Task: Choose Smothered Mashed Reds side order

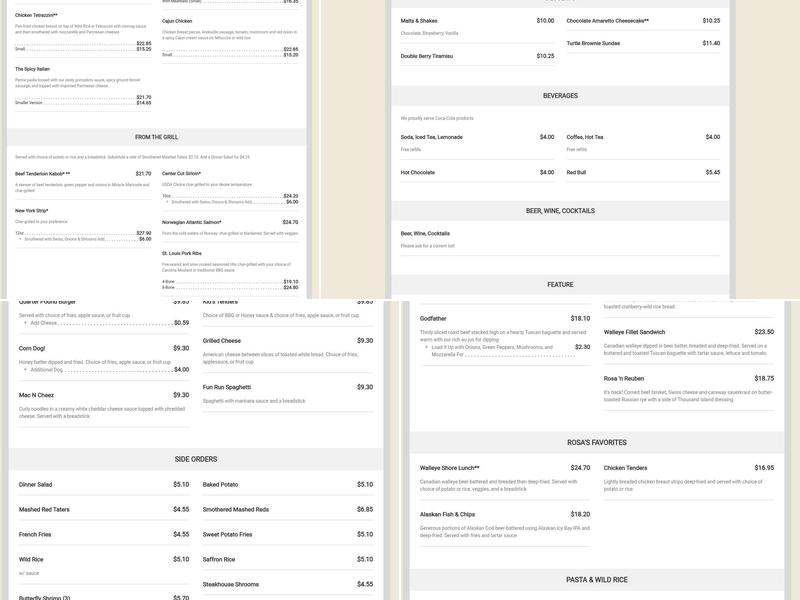Action: tap(235, 509)
